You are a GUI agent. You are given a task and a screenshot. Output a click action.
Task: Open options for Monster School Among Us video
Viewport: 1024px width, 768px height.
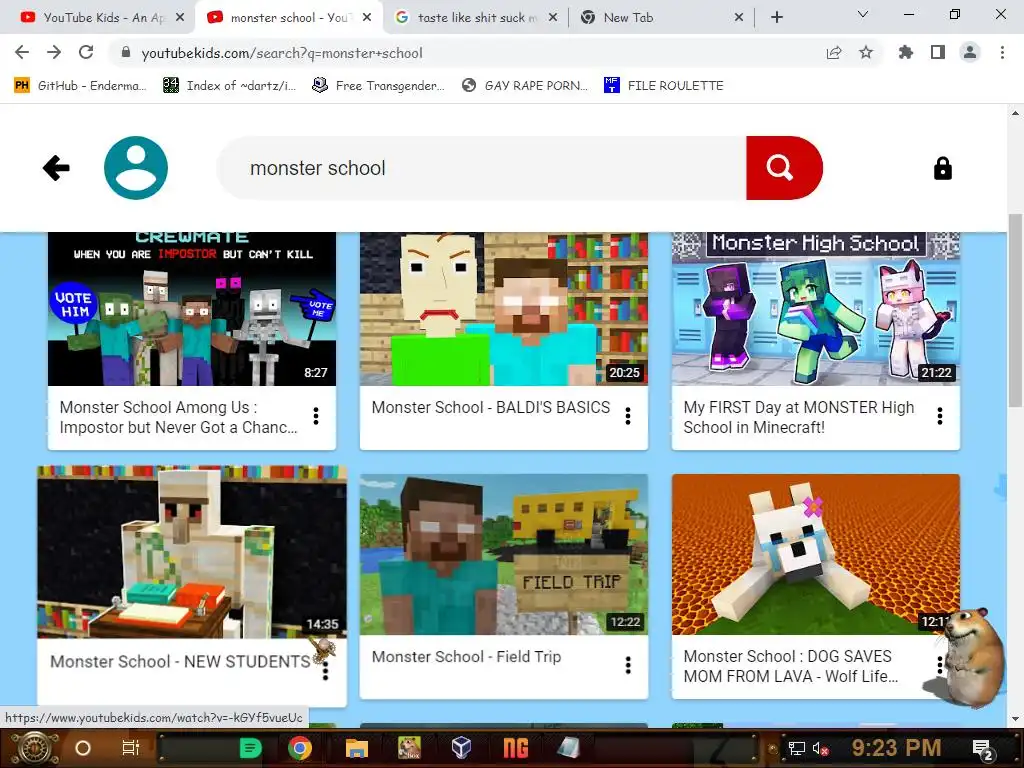click(316, 416)
